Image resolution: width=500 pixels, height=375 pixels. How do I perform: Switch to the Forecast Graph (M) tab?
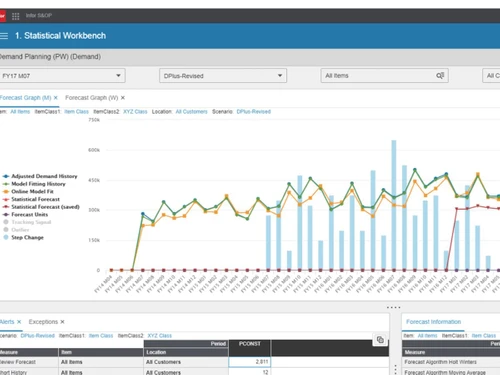click(26, 98)
